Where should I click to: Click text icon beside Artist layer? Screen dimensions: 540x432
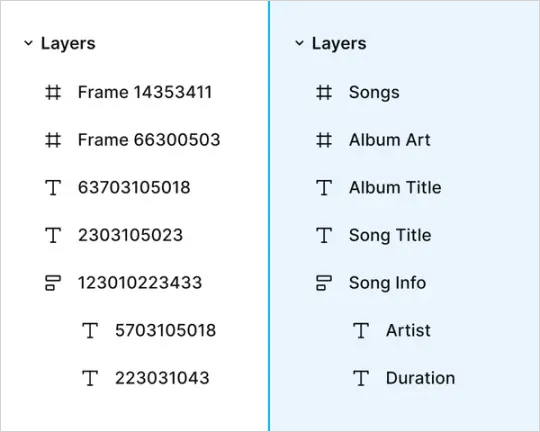pyautogui.click(x=361, y=330)
